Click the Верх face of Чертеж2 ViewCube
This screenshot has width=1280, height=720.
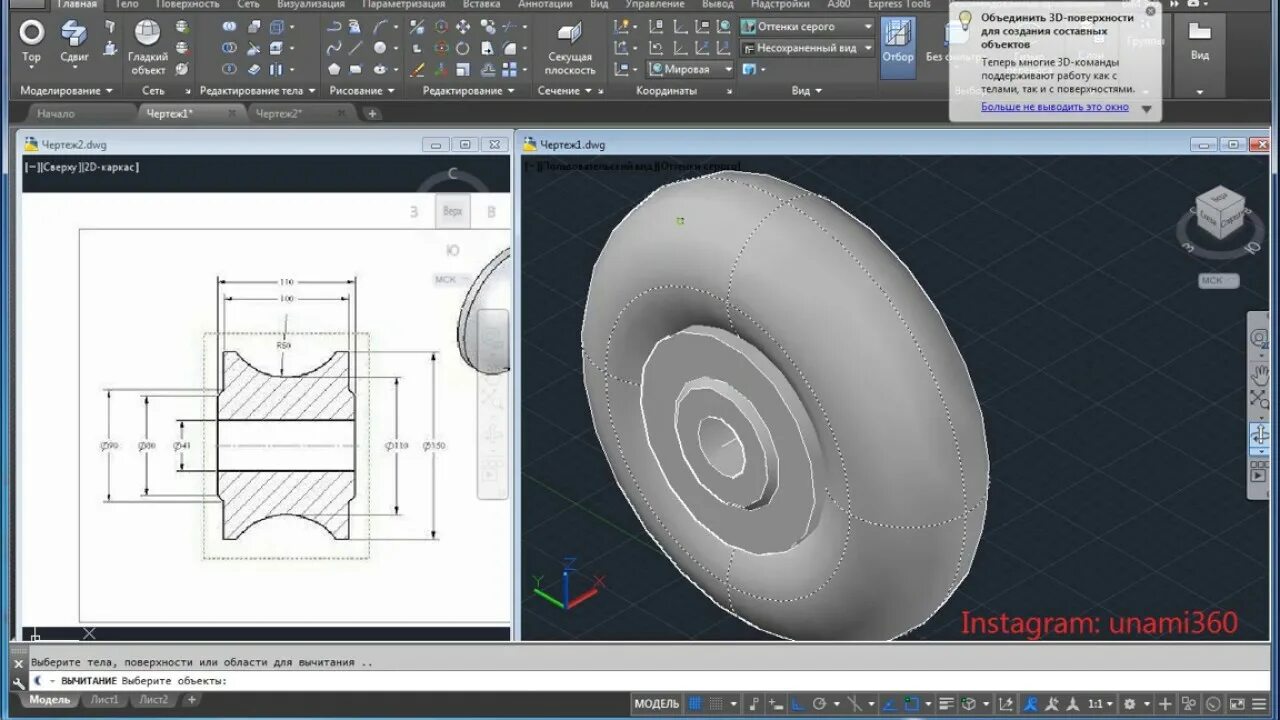pos(452,211)
